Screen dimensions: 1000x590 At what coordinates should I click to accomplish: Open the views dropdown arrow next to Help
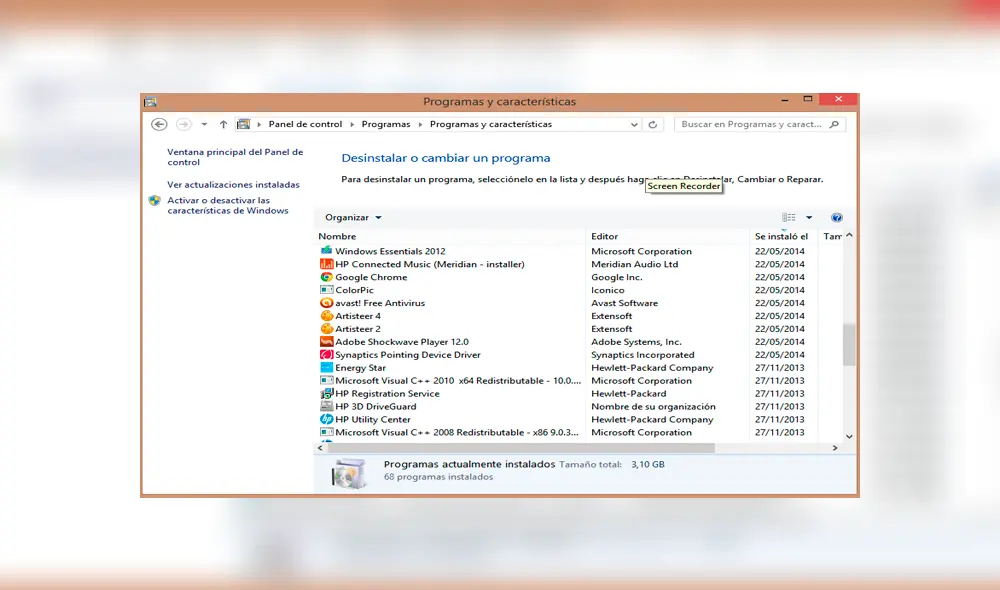coord(809,217)
